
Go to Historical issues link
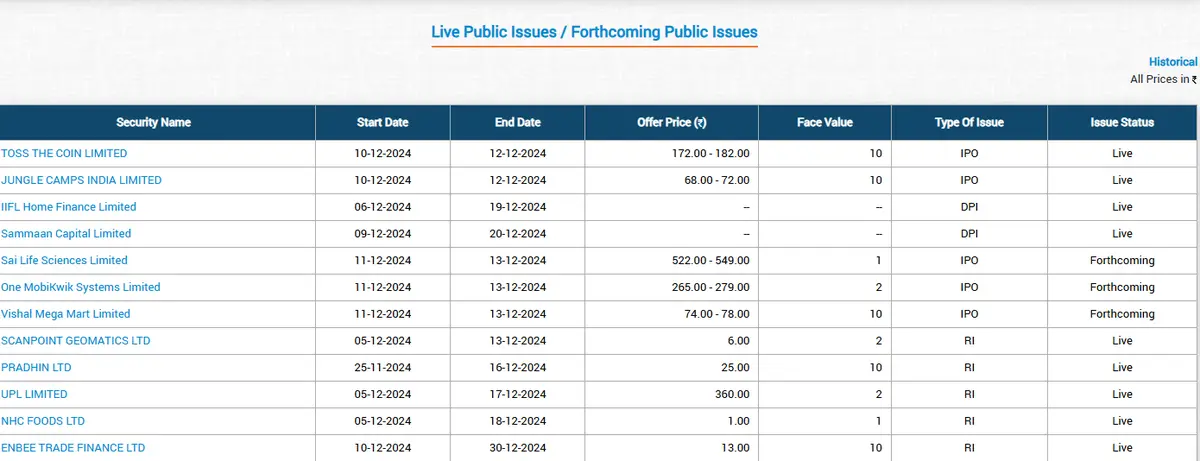click(1173, 62)
